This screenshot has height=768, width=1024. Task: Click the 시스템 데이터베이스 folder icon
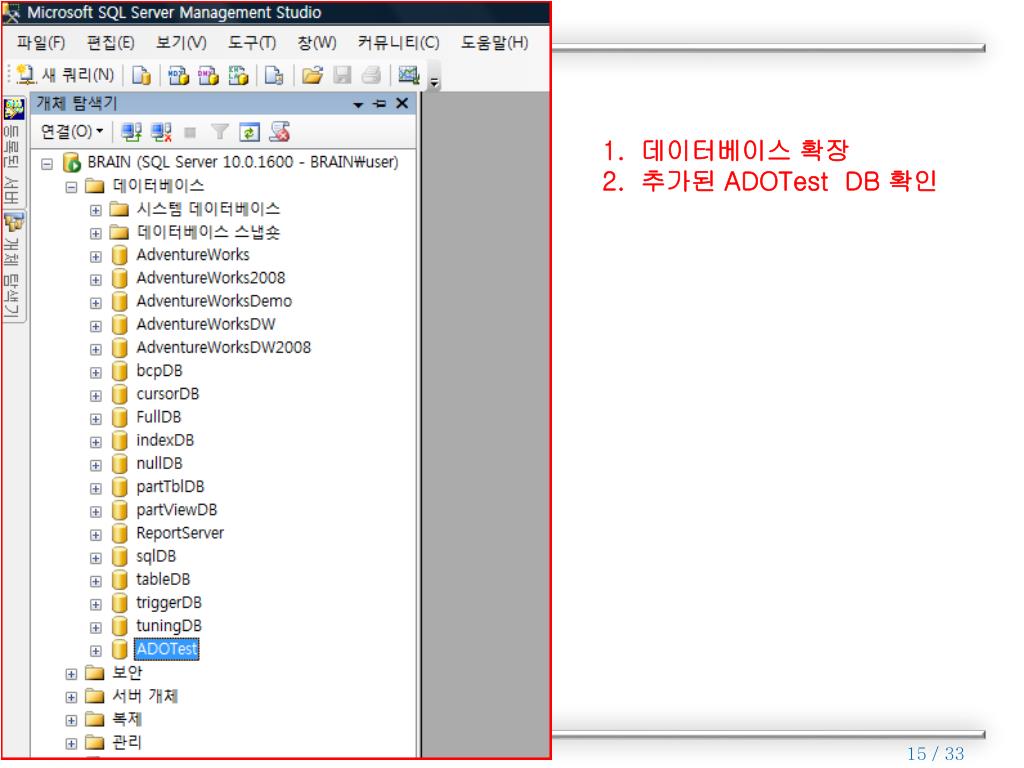click(119, 209)
